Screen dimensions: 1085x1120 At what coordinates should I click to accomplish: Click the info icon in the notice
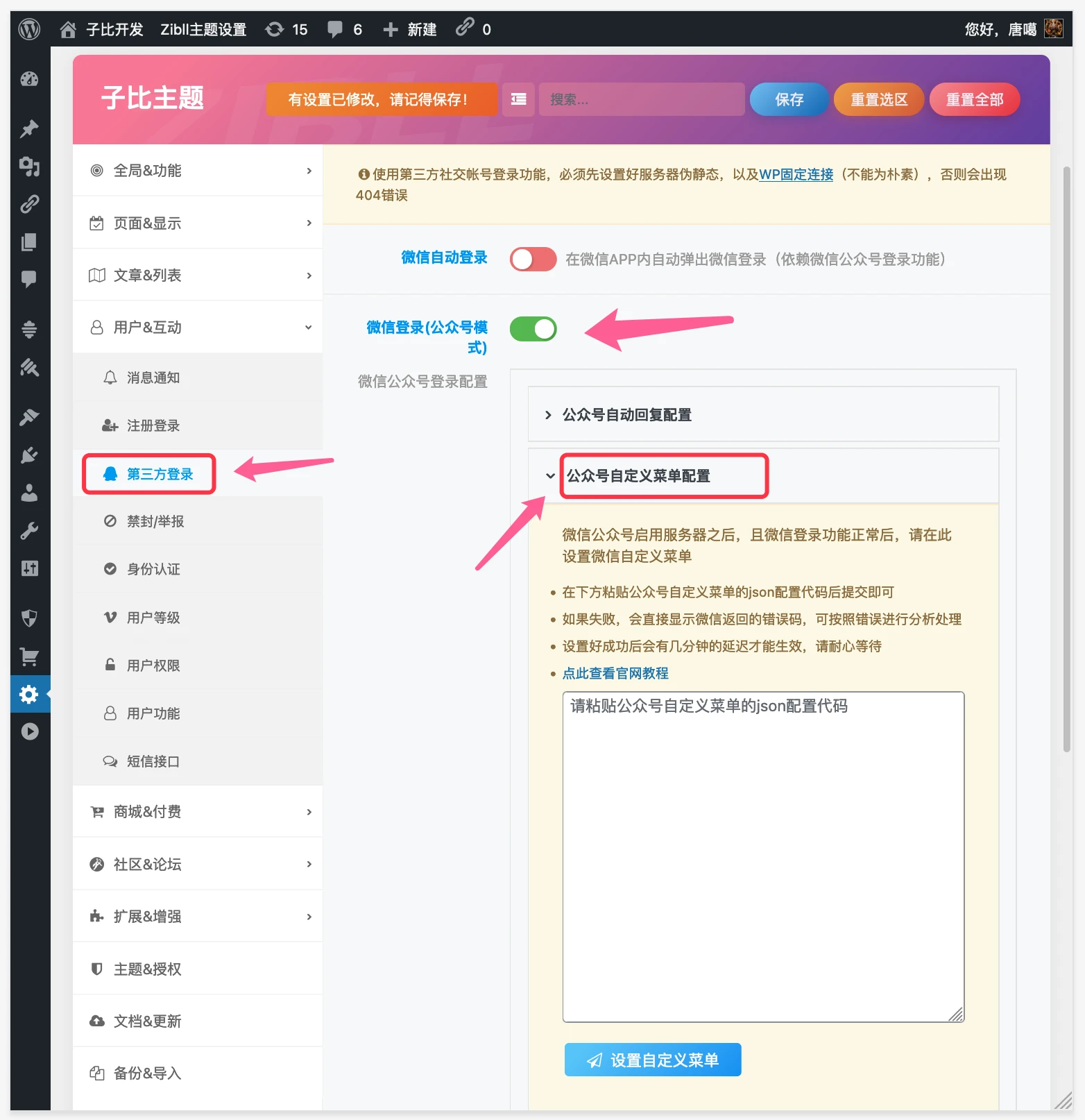(363, 174)
